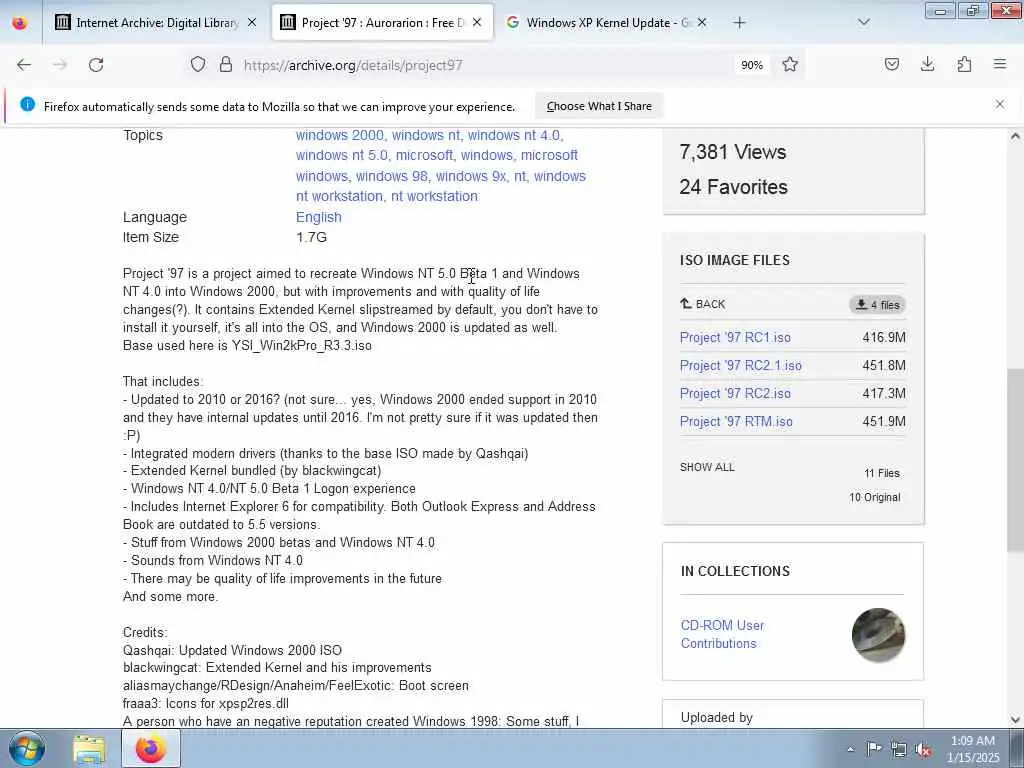Image resolution: width=1024 pixels, height=768 pixels.
Task: Click the vertical scrollbar thumb
Action: point(1015,461)
